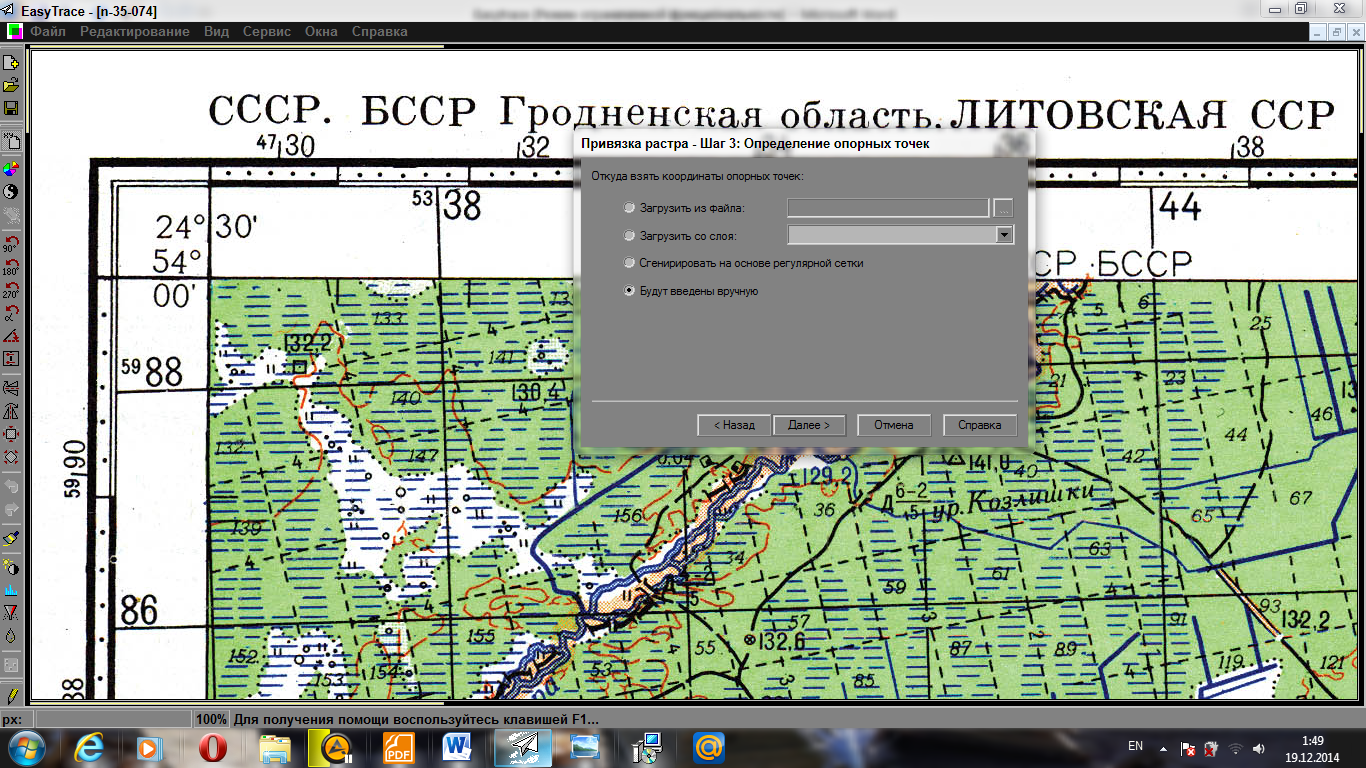Rotate raster by arbitrary angle alpha
The image size is (1366, 768).
point(11,313)
